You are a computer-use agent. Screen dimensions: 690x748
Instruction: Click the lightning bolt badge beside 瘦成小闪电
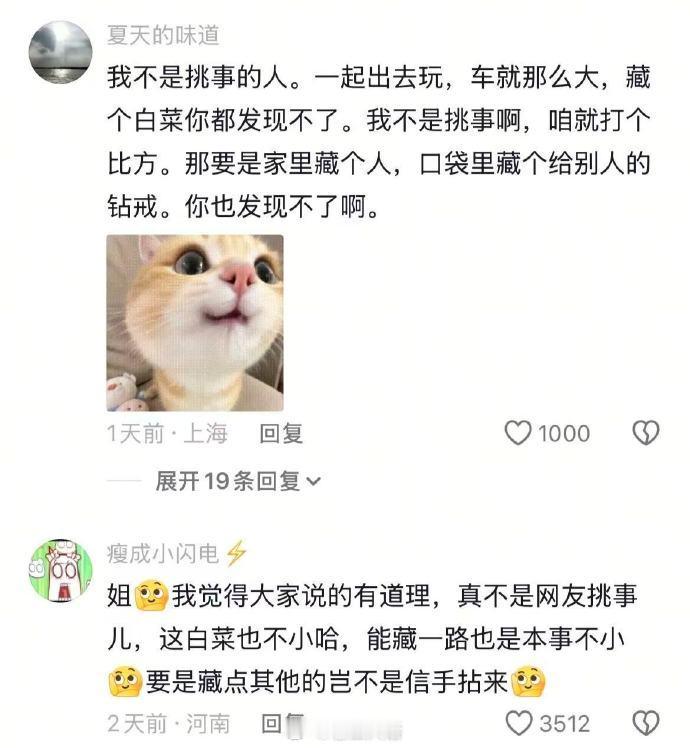(x=236, y=553)
